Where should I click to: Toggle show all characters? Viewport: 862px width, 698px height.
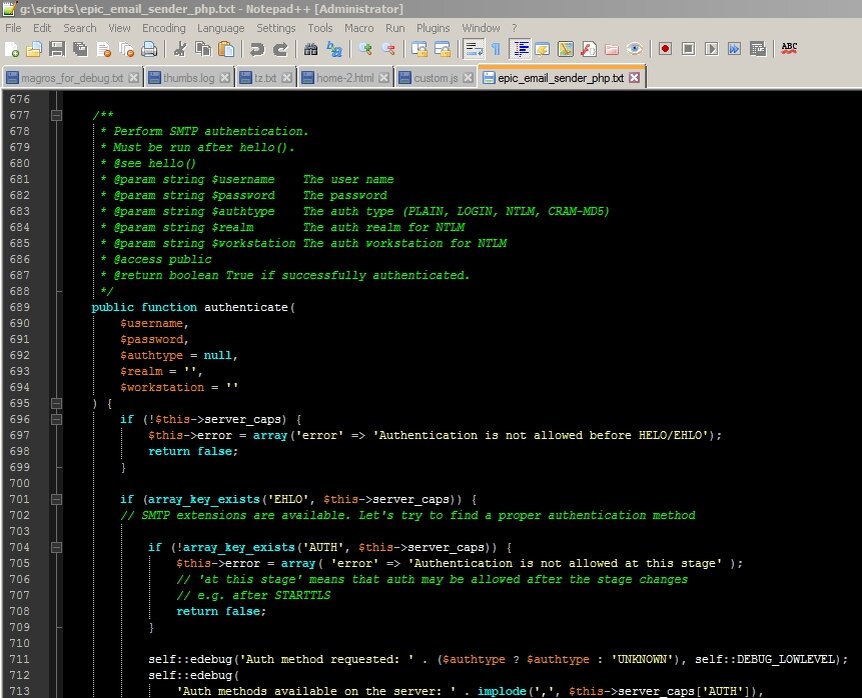coord(495,47)
